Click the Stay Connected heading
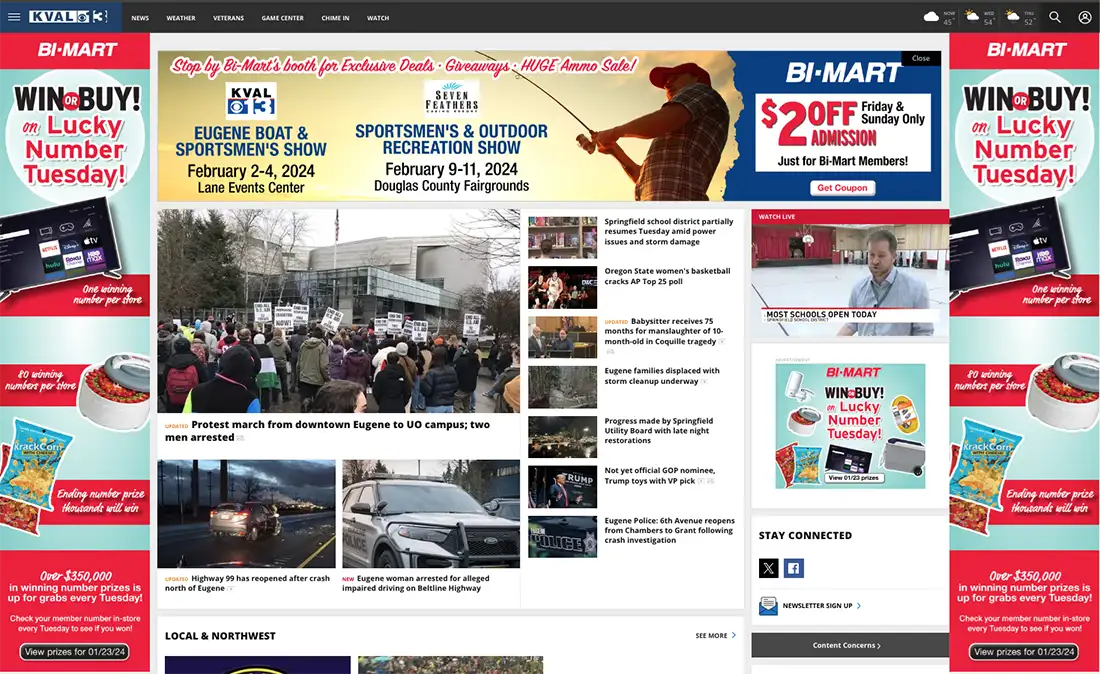This screenshot has height=674, width=1100. [805, 535]
